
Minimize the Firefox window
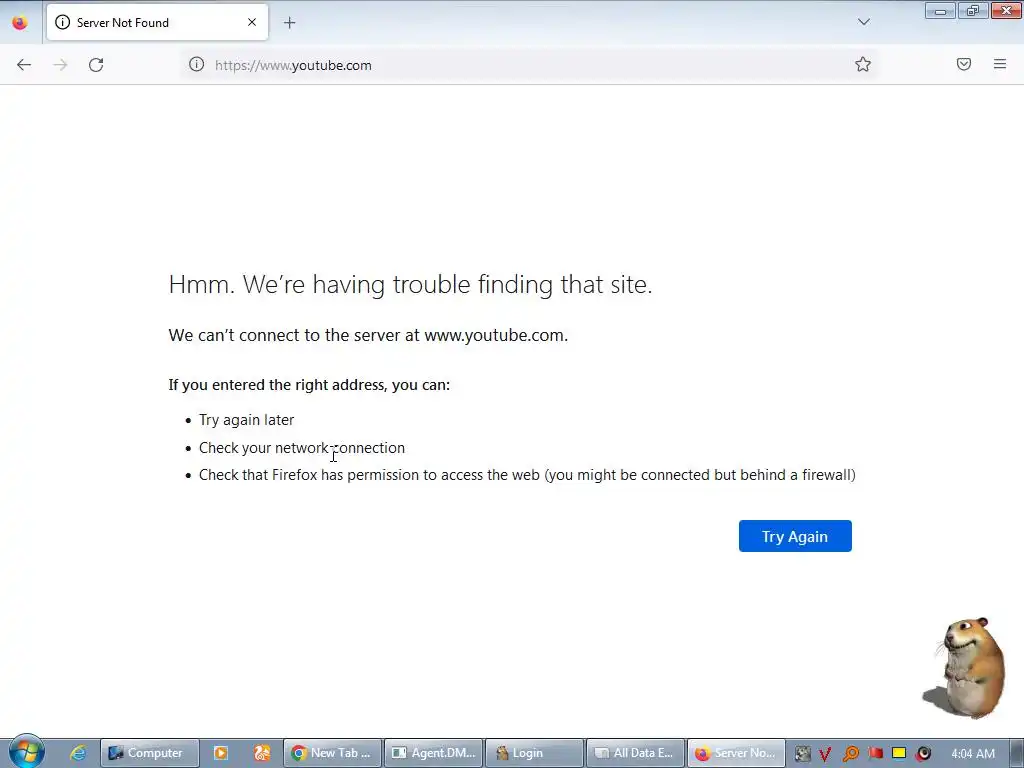pyautogui.click(x=940, y=10)
